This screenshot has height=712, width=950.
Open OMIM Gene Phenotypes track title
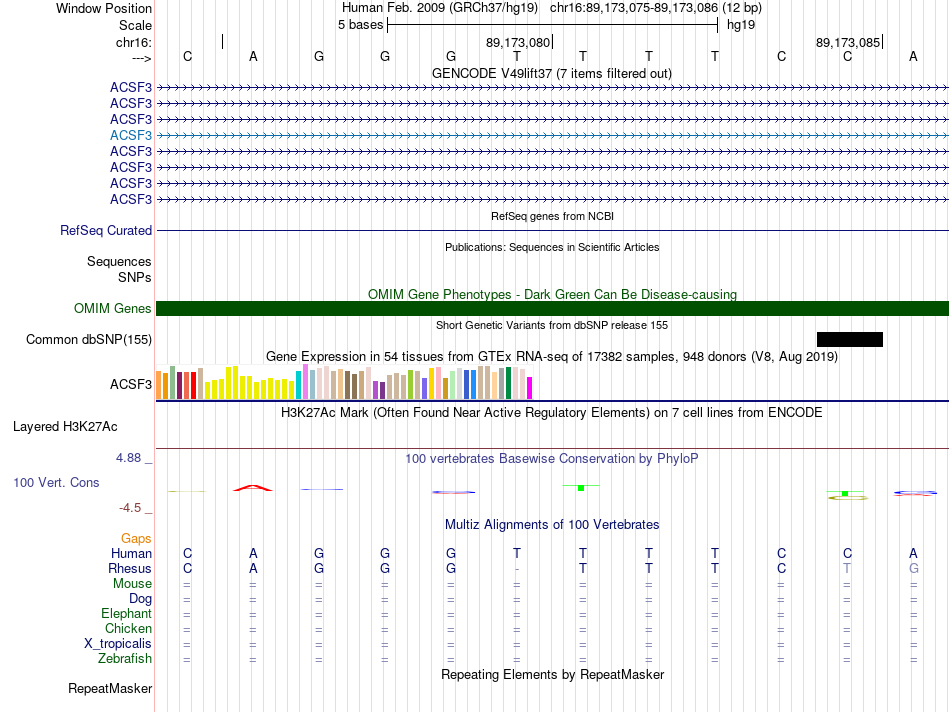552,294
